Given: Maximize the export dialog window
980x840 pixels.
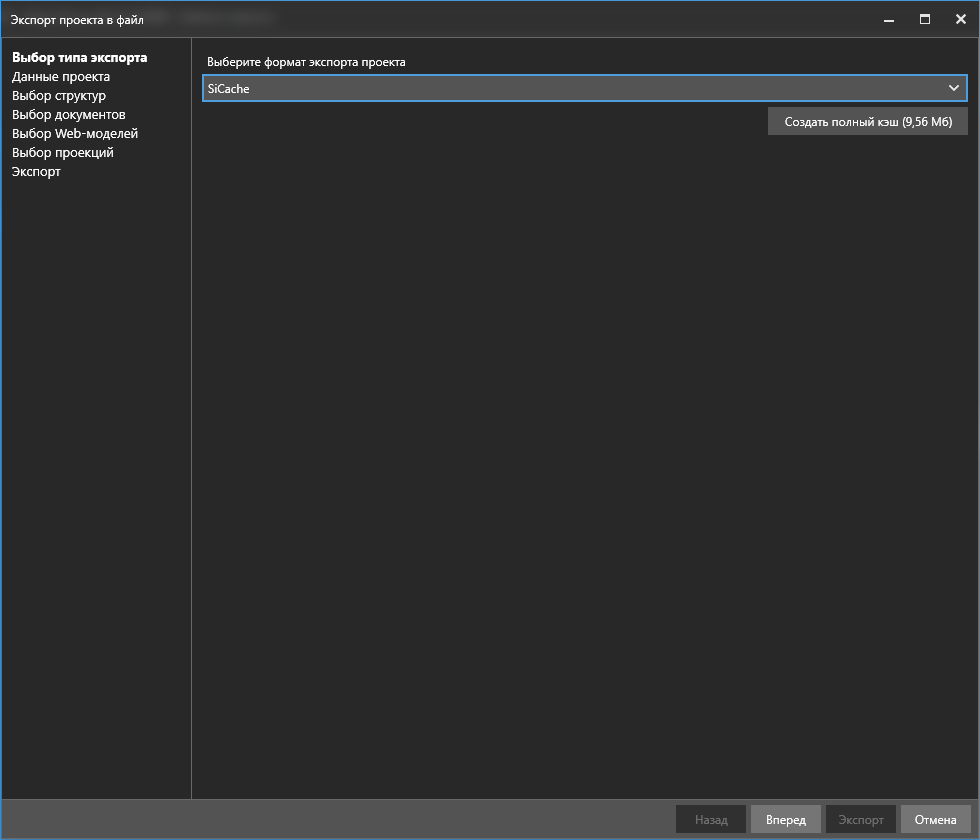Looking at the screenshot, I should [x=925, y=19].
